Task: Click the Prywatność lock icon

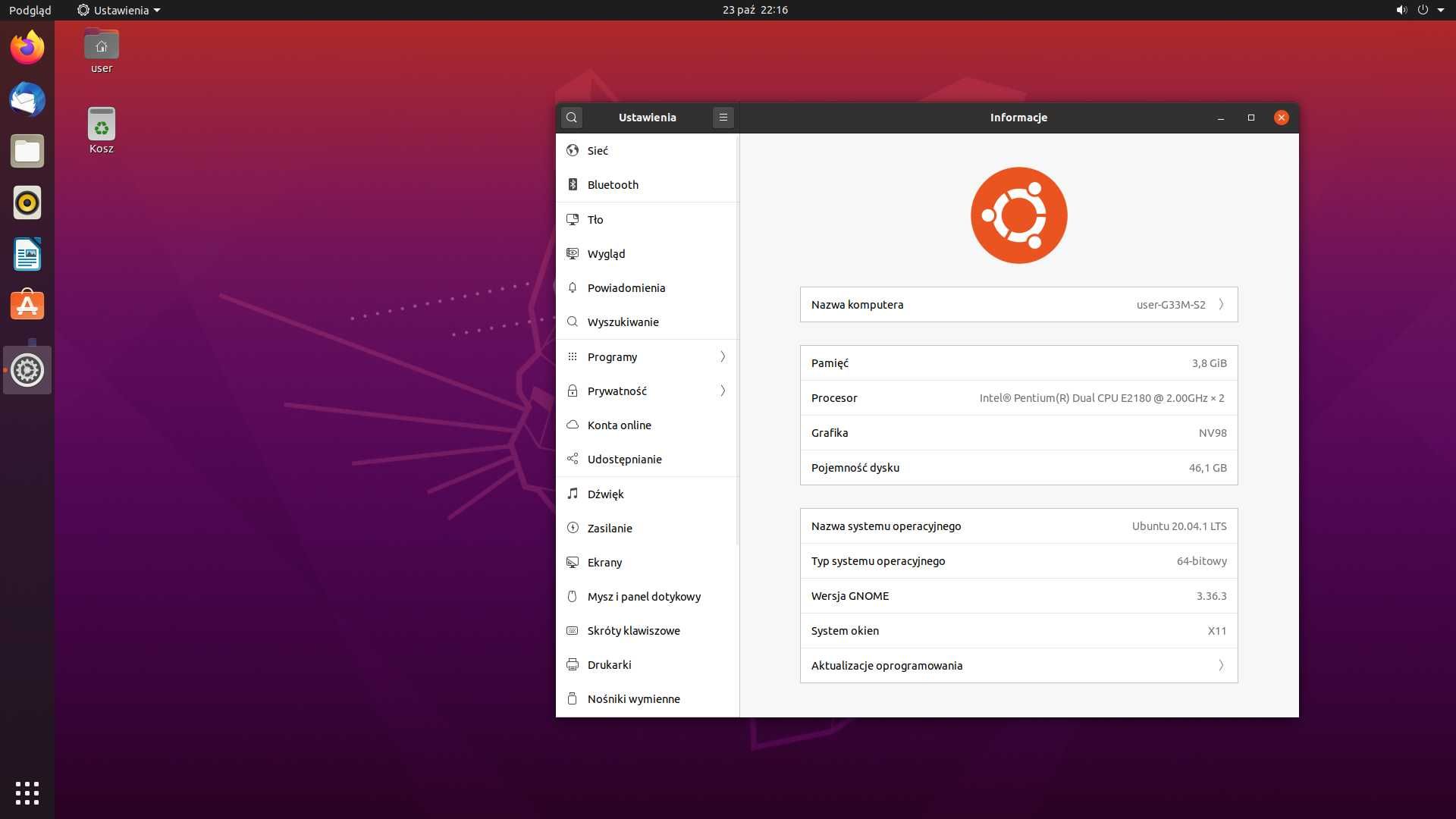Action: coord(573,391)
